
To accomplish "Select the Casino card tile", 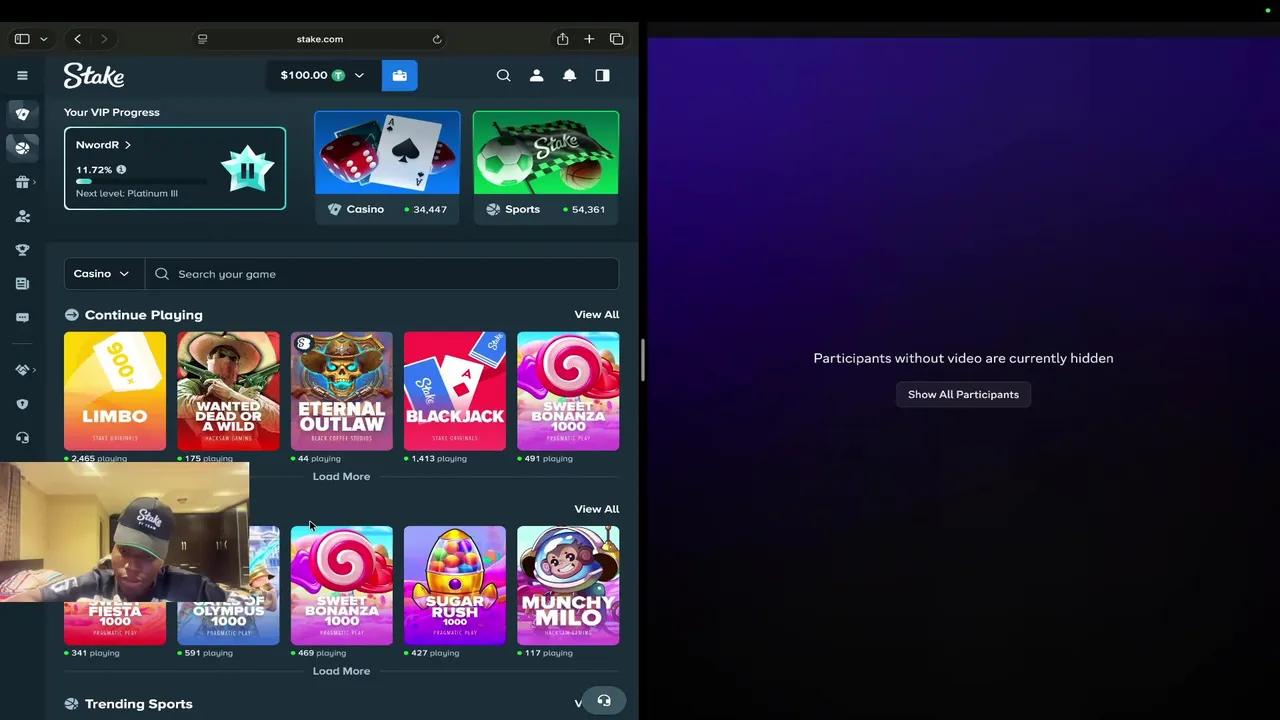I will click(387, 166).
